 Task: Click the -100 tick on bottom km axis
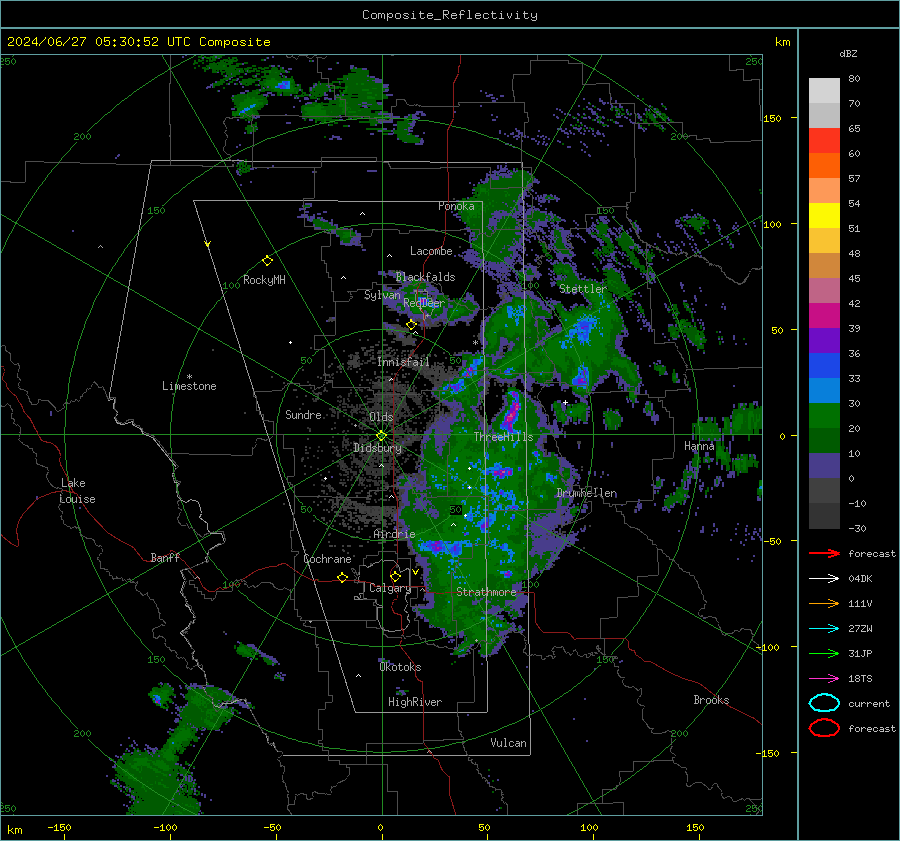165,827
